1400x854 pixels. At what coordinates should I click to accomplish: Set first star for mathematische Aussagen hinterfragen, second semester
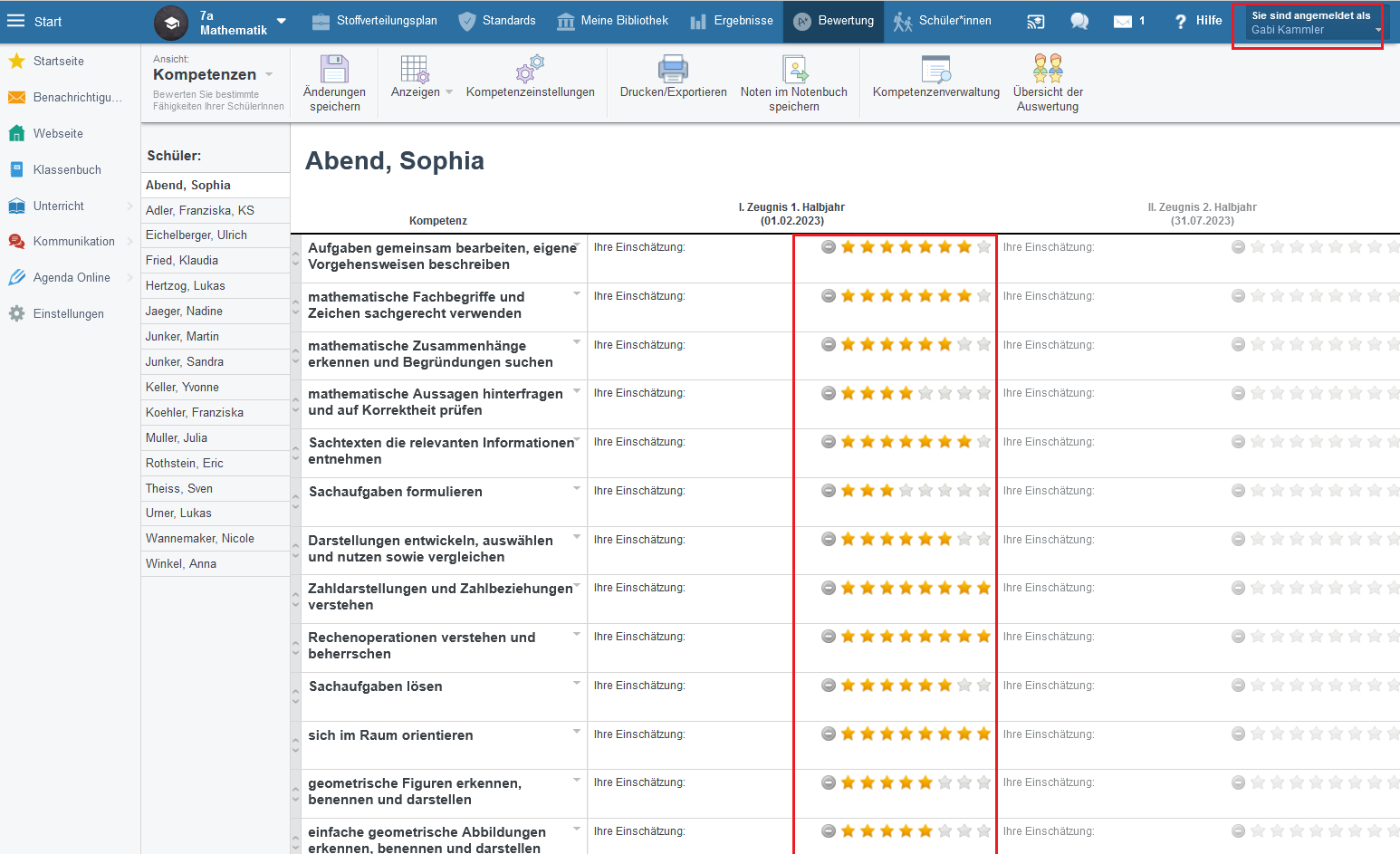click(x=1257, y=393)
